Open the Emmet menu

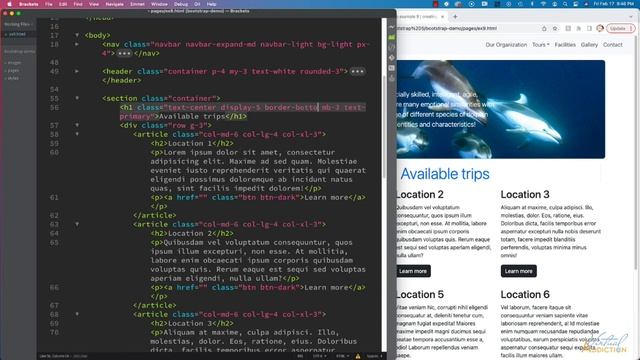tap(137, 4)
